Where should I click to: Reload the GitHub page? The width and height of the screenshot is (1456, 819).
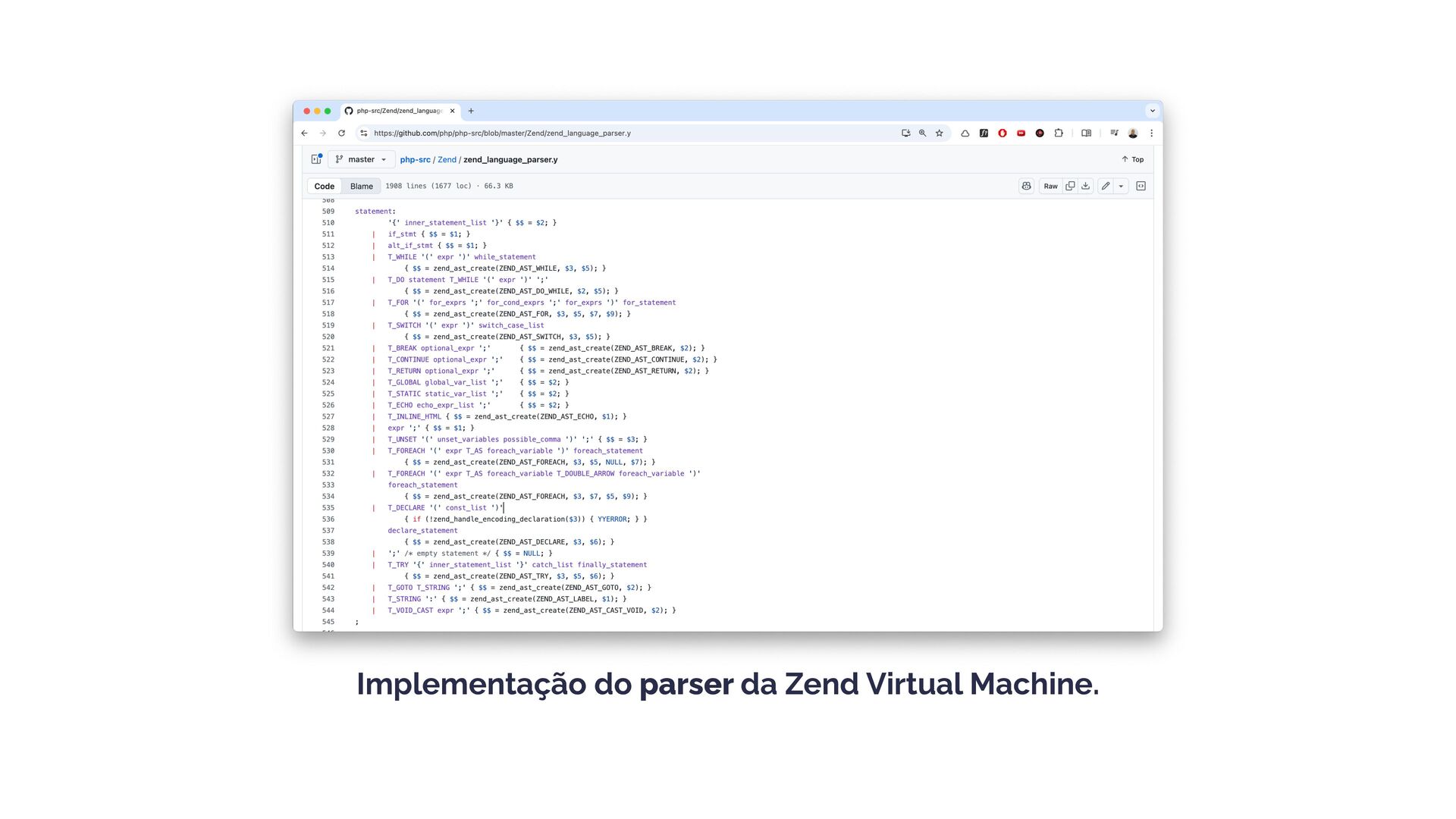(341, 133)
